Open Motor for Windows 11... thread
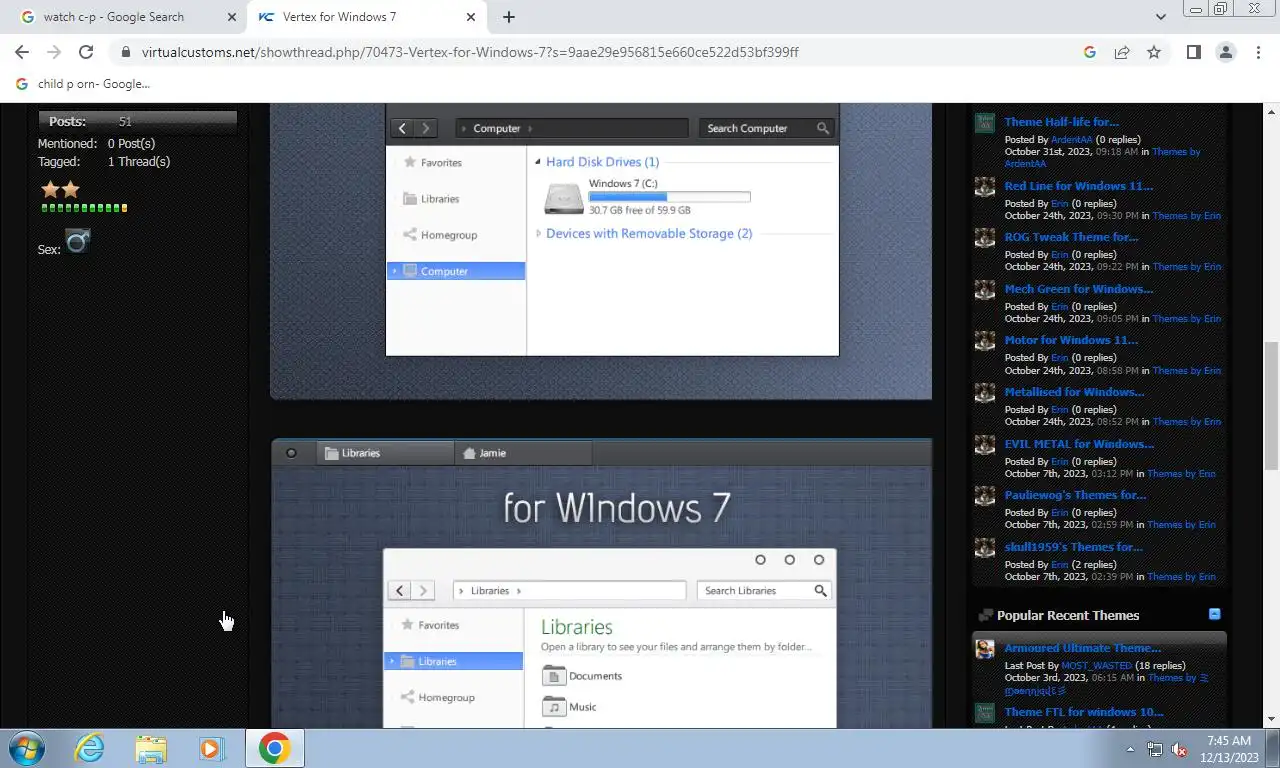 [x=1071, y=340]
